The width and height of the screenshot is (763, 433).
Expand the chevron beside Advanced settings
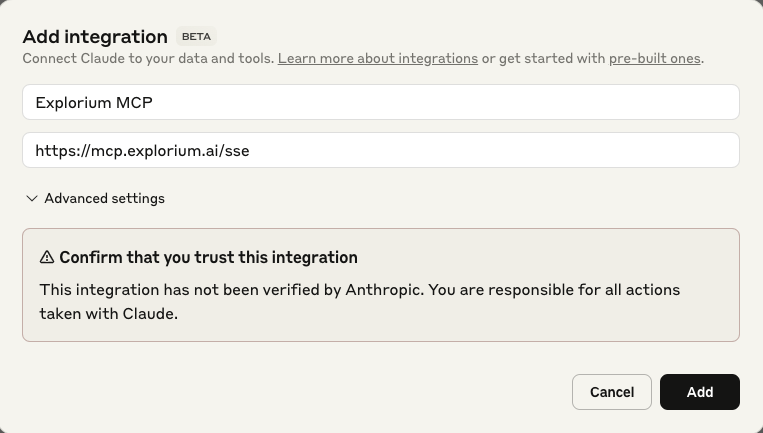(32, 198)
